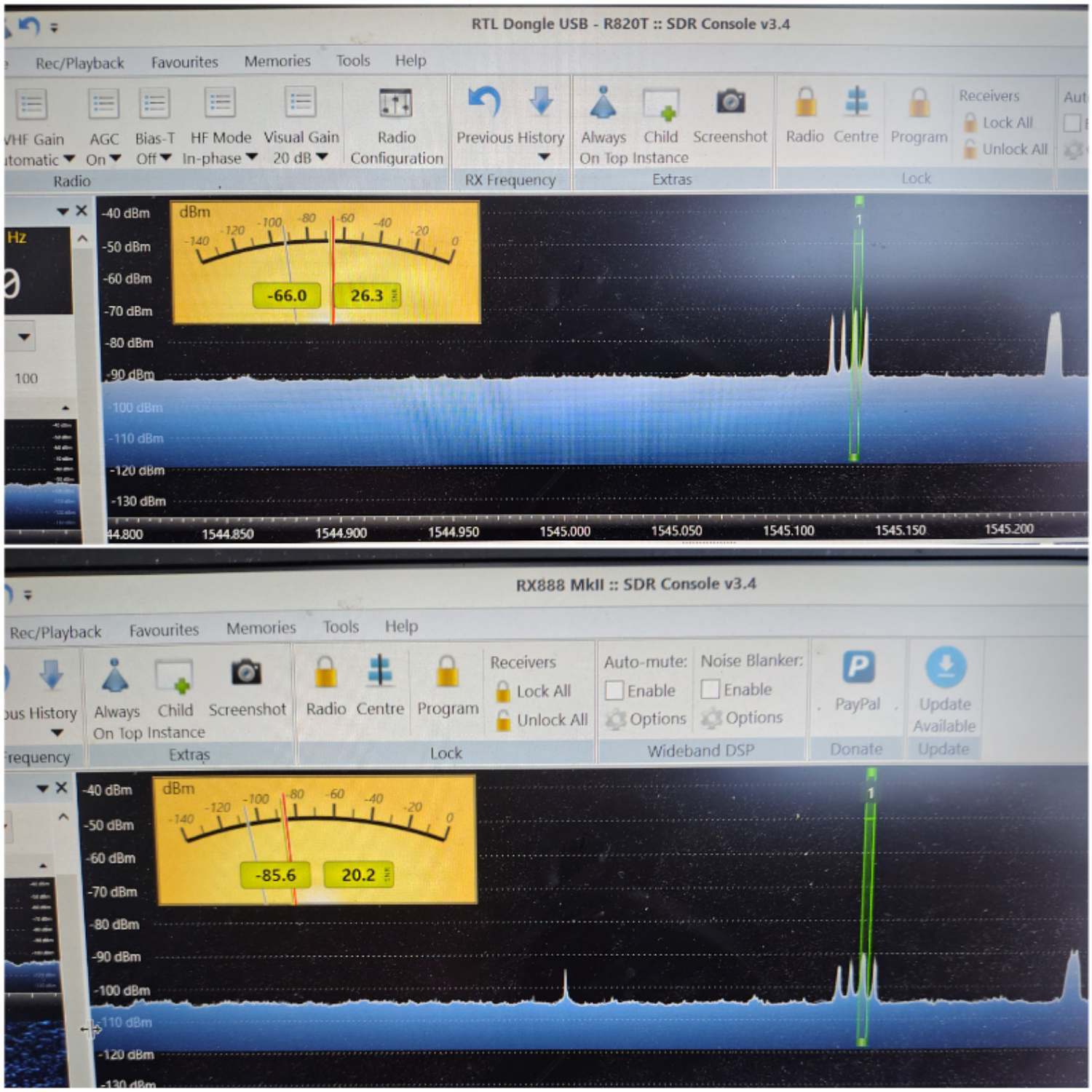
Task: Open the Help tab in the RTL Dongle window
Action: [x=411, y=60]
